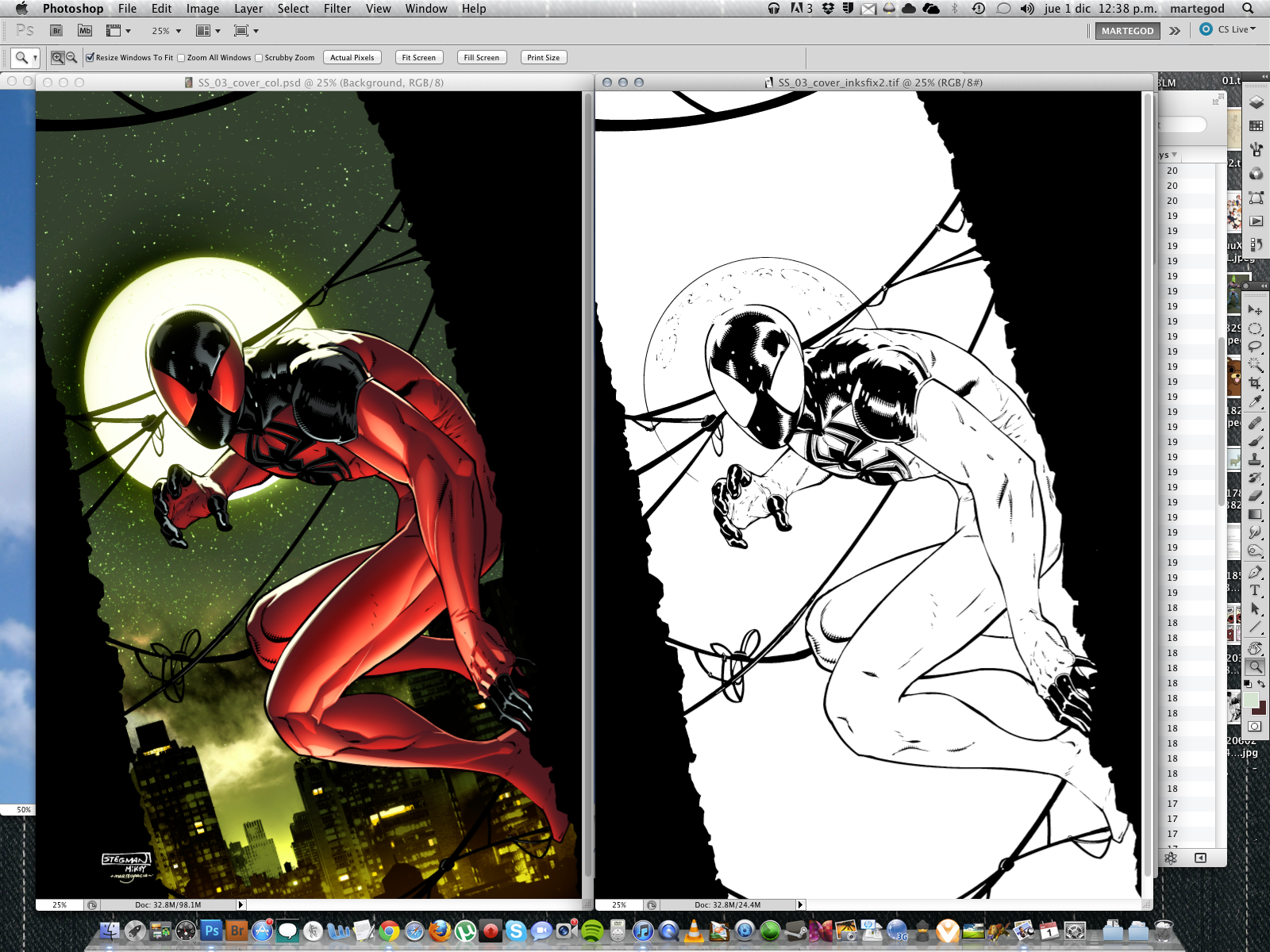This screenshot has height=952, width=1270.
Task: Open the Channels panel icon
Action: (x=1256, y=174)
